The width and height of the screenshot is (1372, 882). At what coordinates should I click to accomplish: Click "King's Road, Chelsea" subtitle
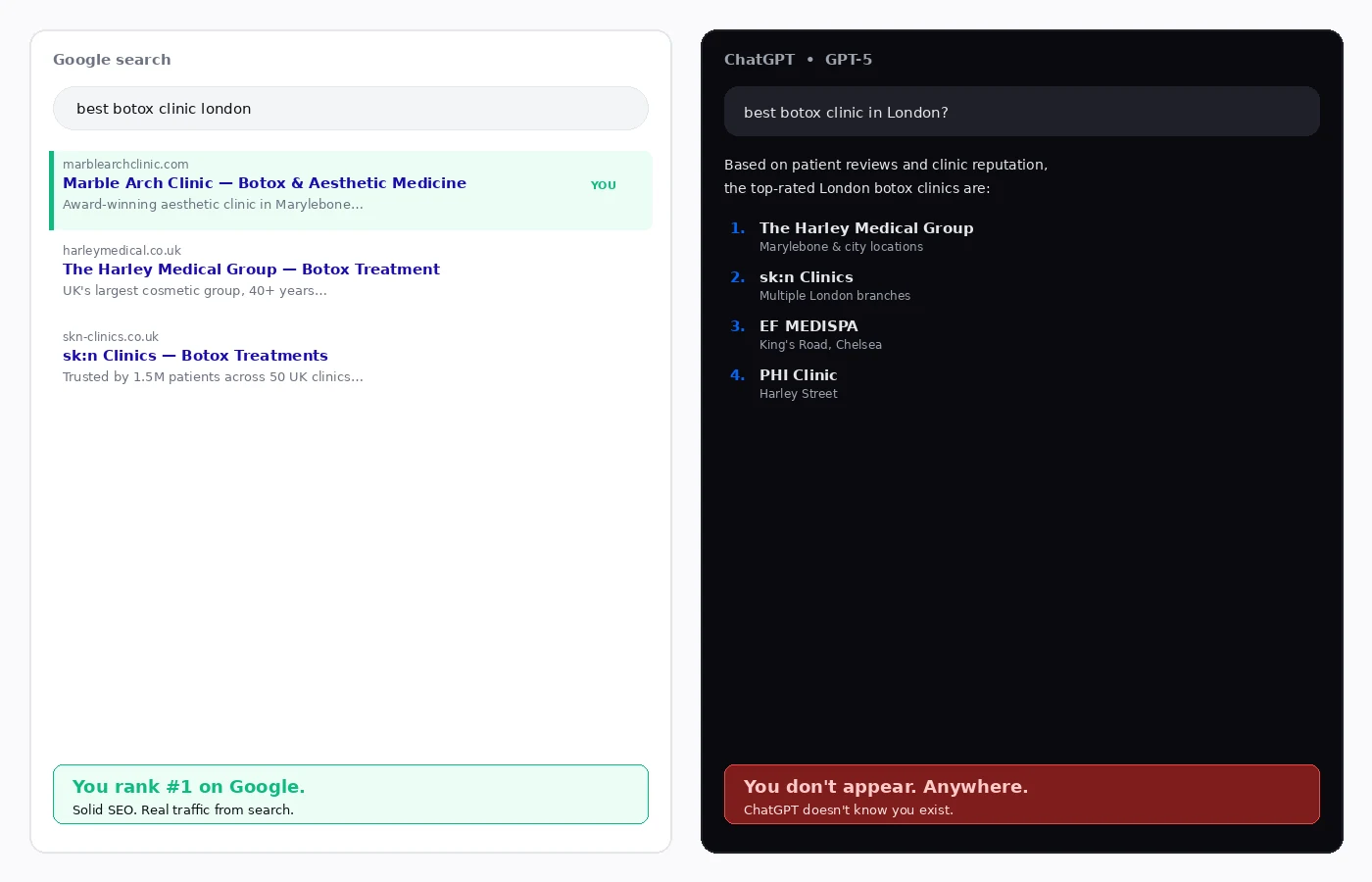tap(820, 345)
